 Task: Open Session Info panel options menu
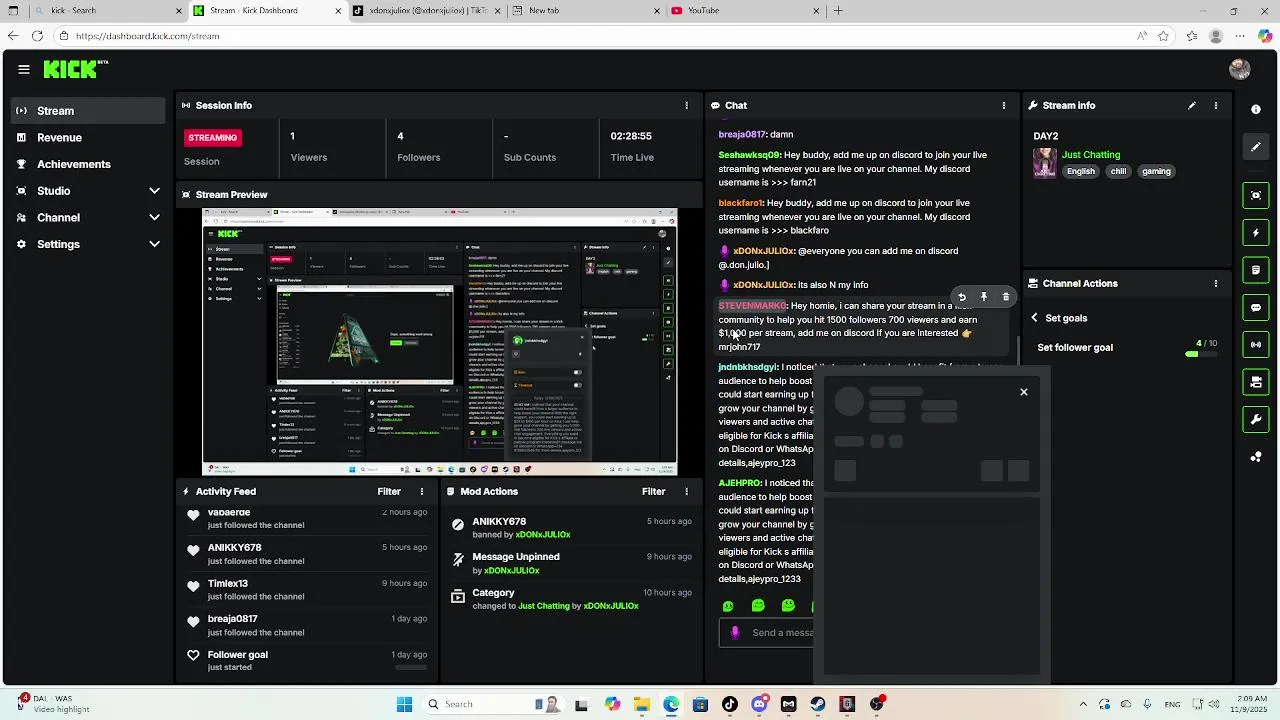686,105
